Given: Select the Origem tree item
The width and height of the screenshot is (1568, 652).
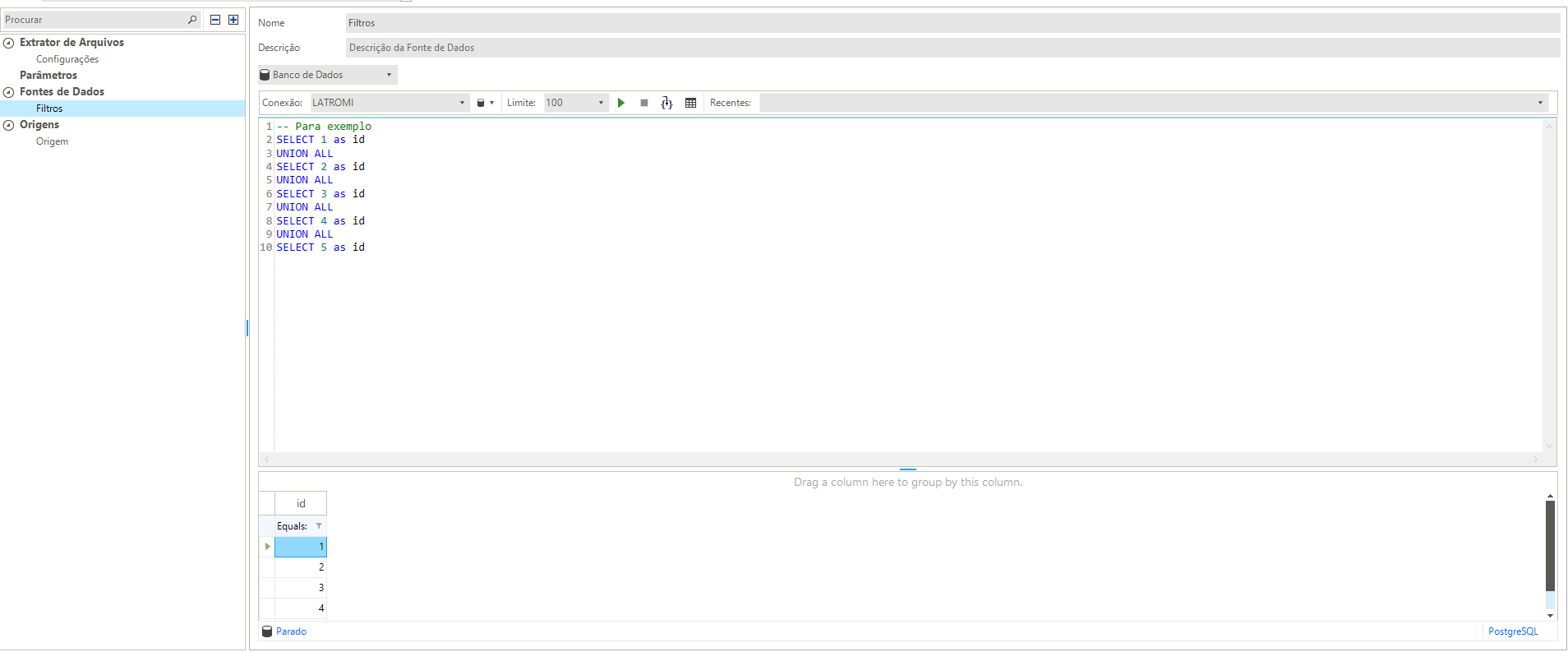Looking at the screenshot, I should pyautogui.click(x=52, y=141).
